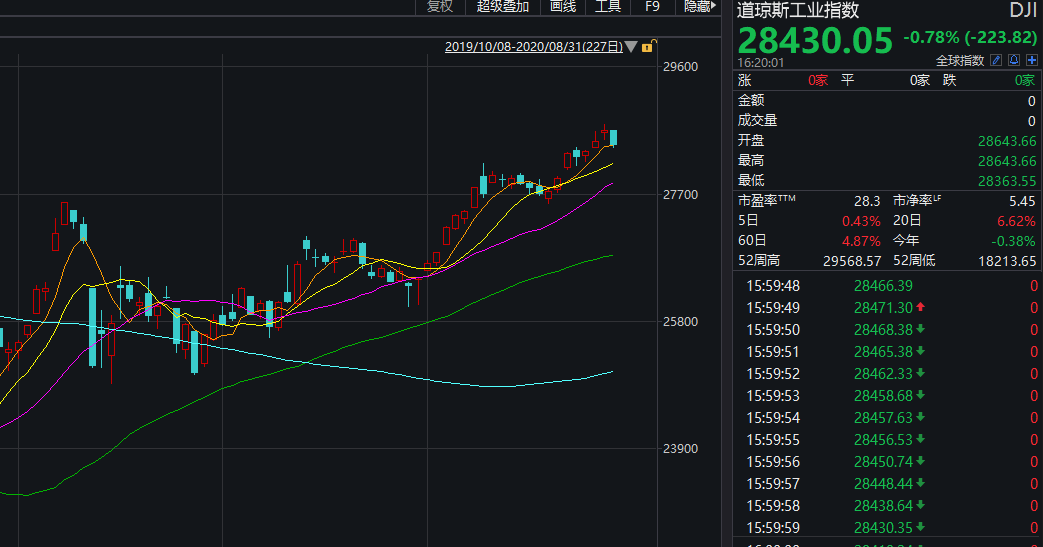Select the 15:59:56 tick price 28450.74

click(883, 462)
